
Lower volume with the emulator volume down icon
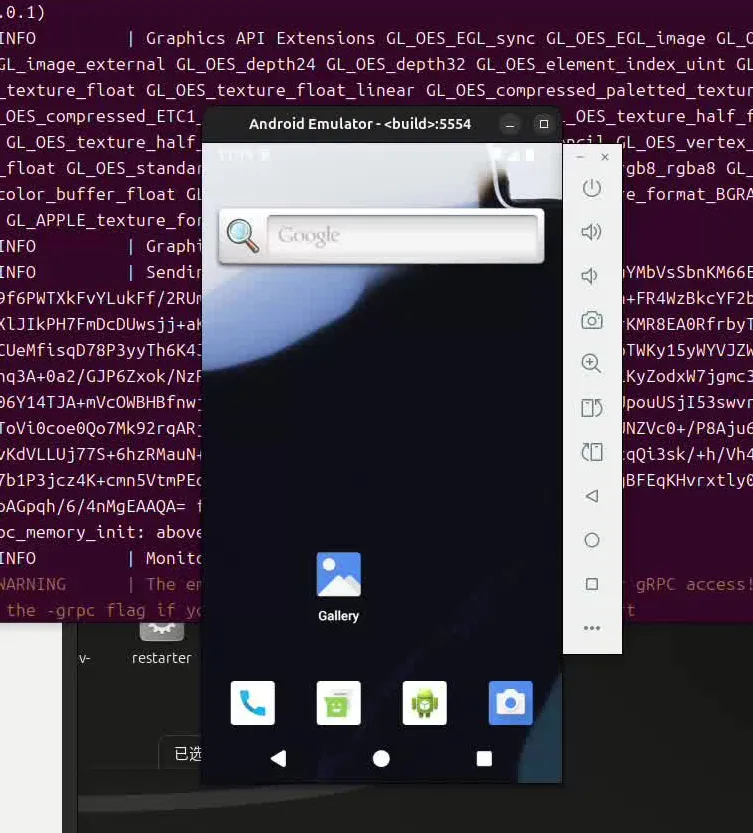click(589, 276)
